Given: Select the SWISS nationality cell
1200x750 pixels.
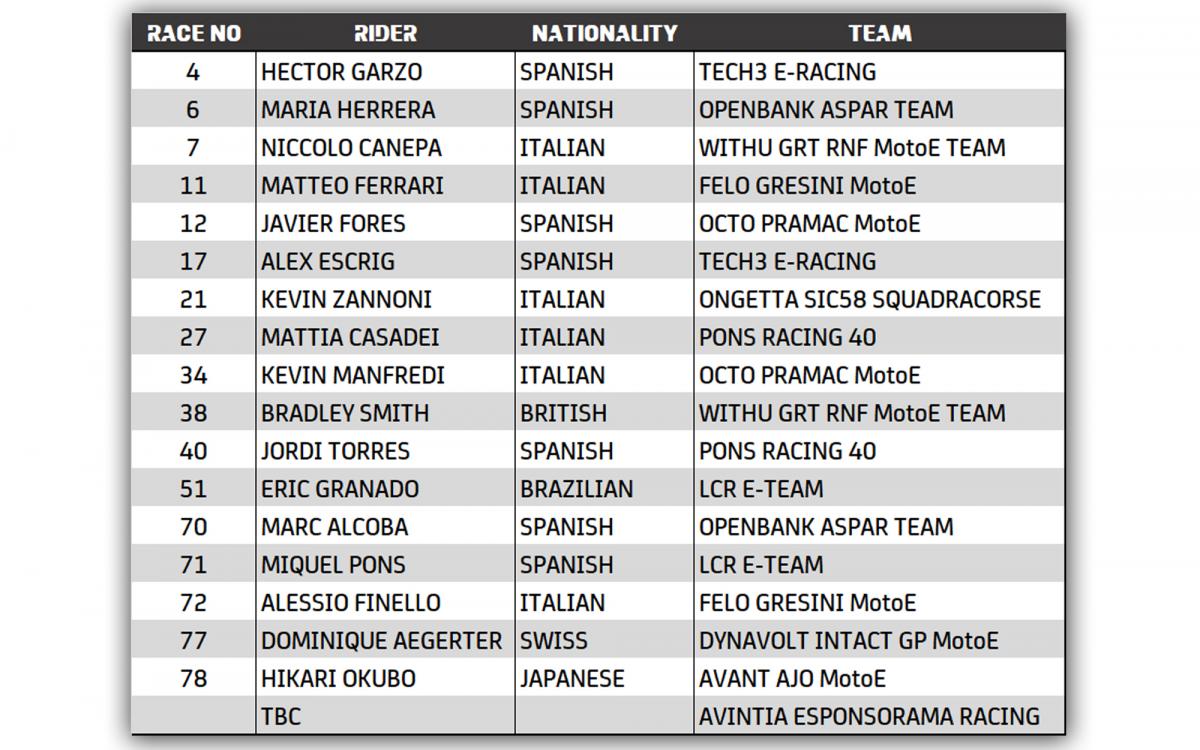Looking at the screenshot, I should 554,641.
